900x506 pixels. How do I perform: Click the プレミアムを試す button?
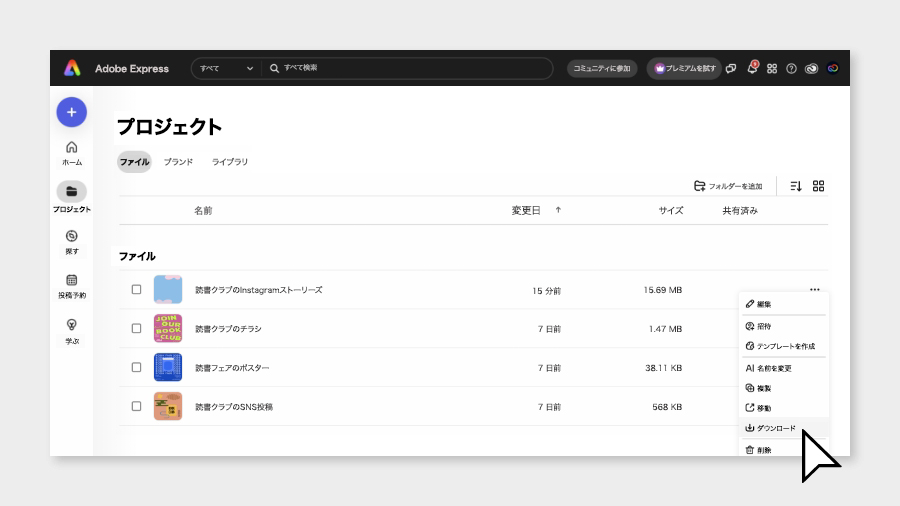click(x=684, y=68)
